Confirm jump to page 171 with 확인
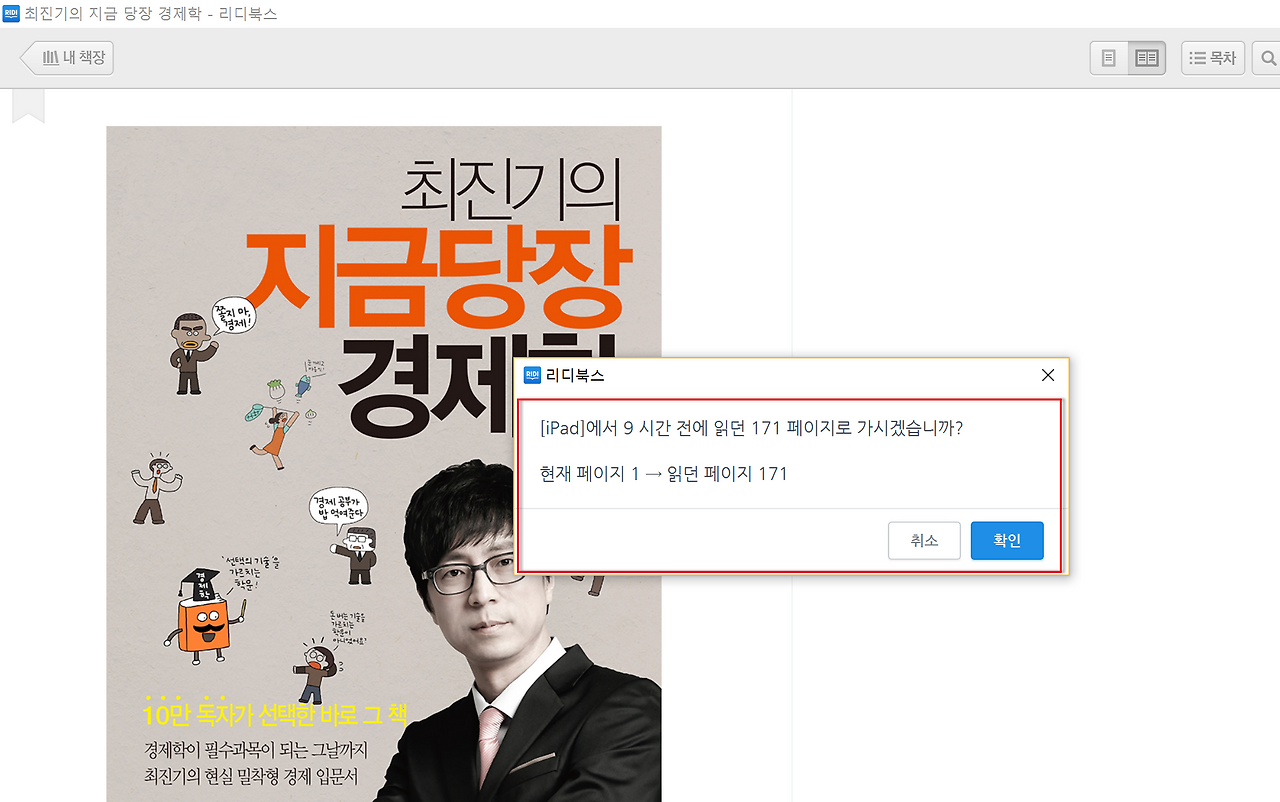 [1007, 540]
